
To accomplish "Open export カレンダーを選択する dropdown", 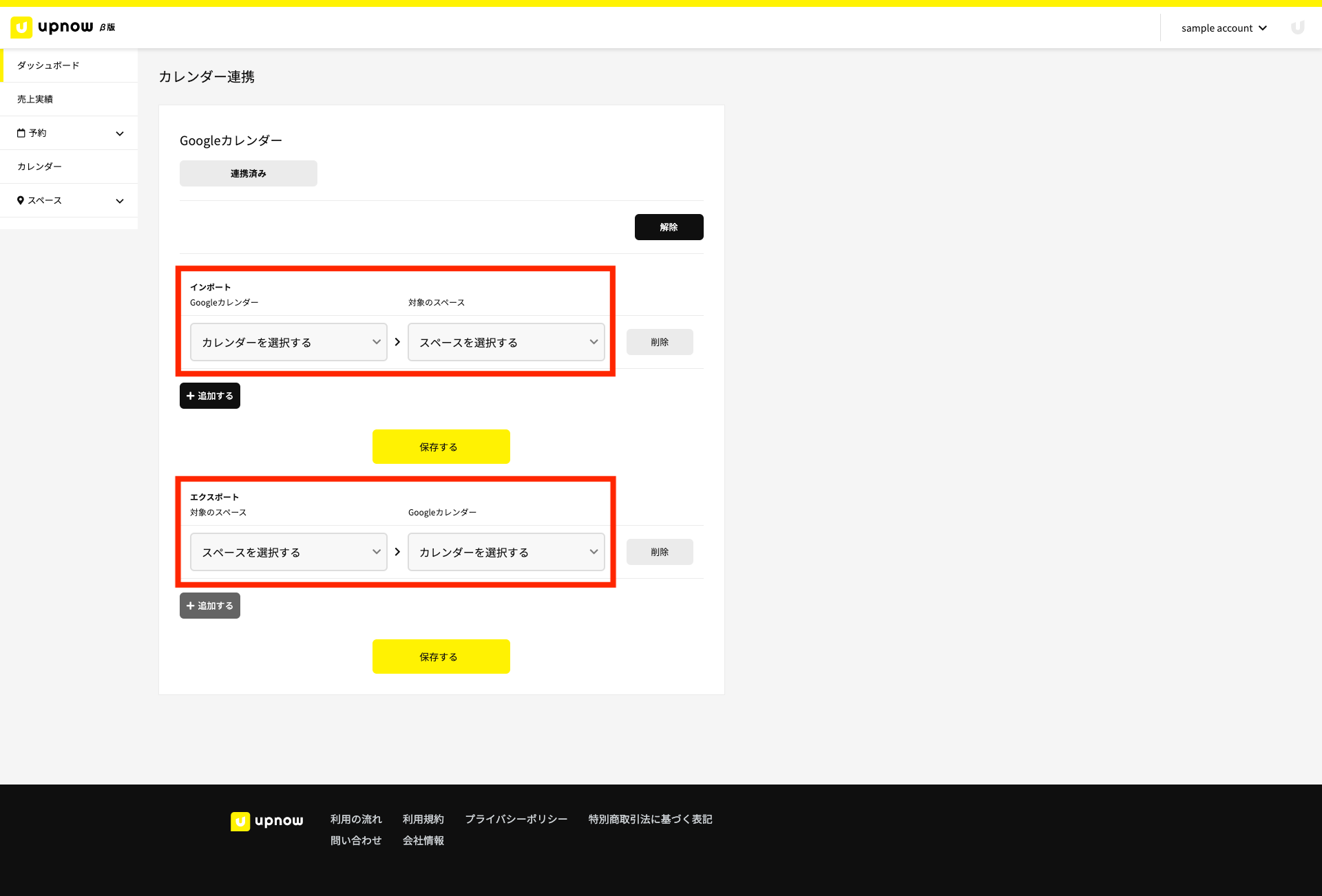I will [x=506, y=552].
